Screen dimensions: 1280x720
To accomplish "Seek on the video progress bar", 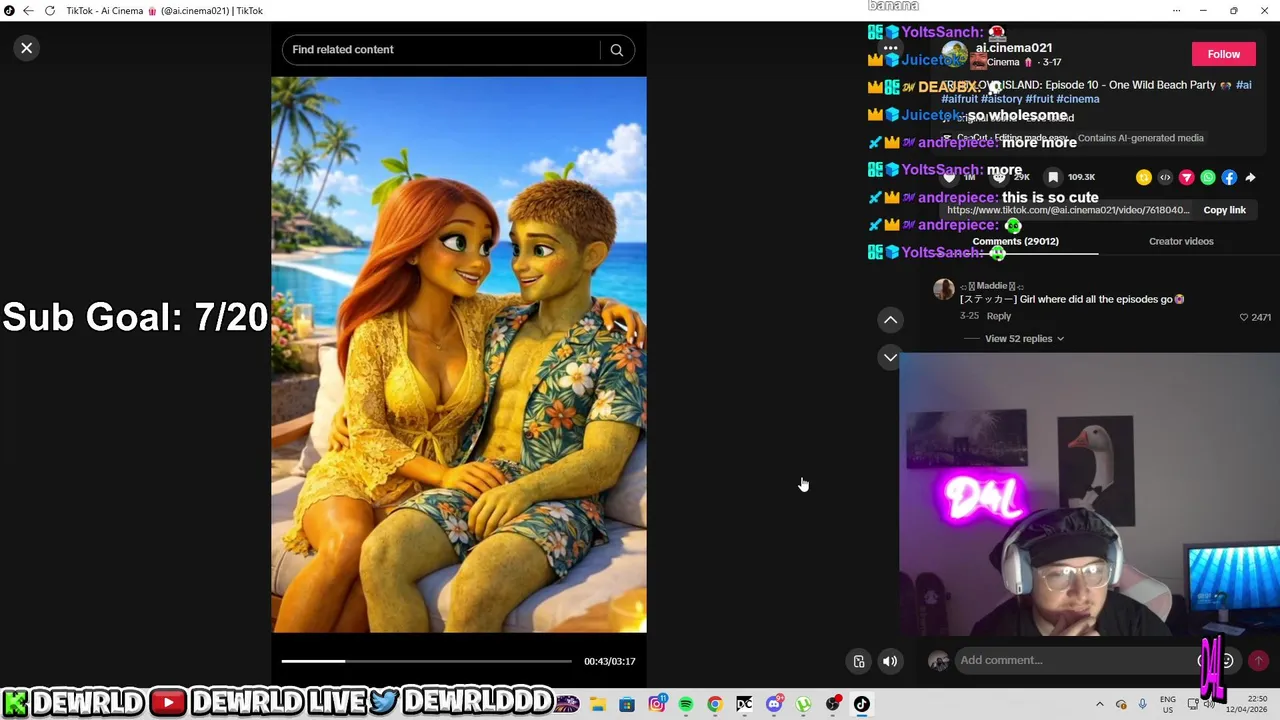I will tap(426, 661).
